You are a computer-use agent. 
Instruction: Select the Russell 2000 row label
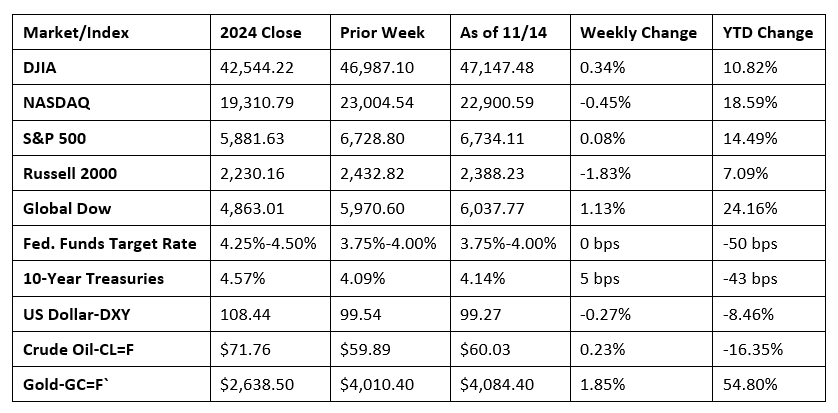(x=69, y=174)
